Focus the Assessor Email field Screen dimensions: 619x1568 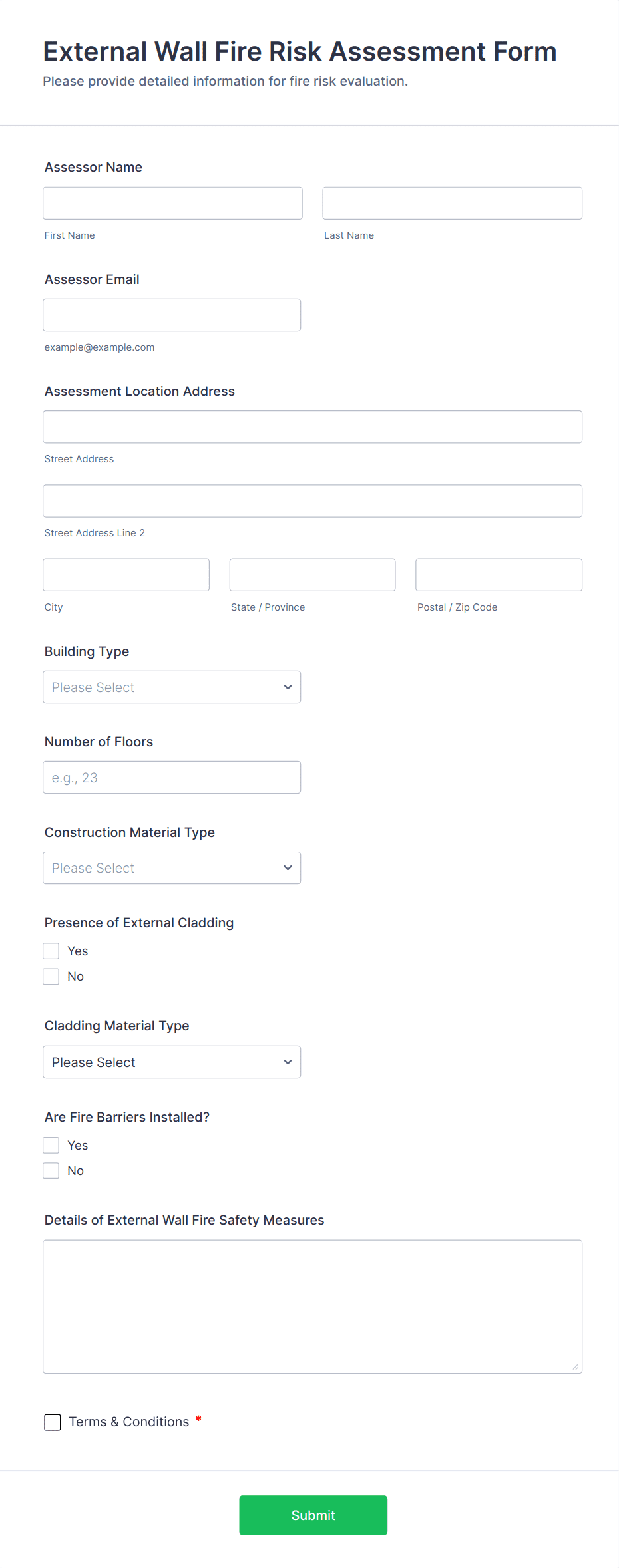point(172,315)
